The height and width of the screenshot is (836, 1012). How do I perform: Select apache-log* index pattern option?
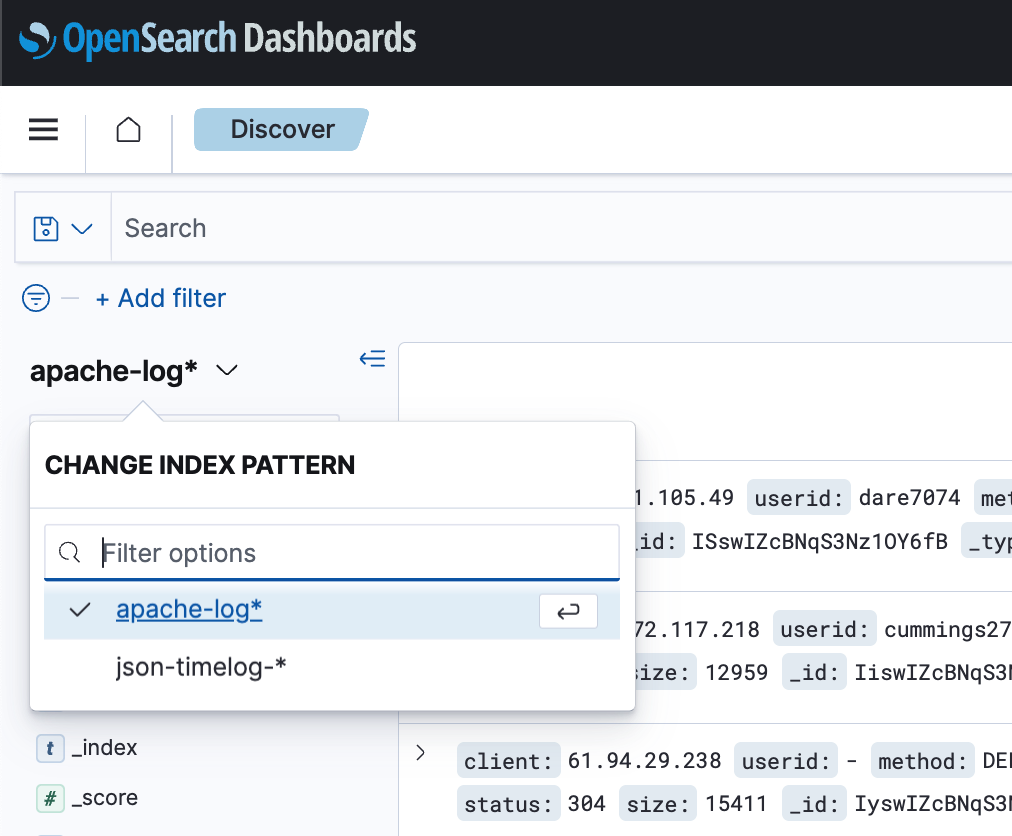coord(332,610)
